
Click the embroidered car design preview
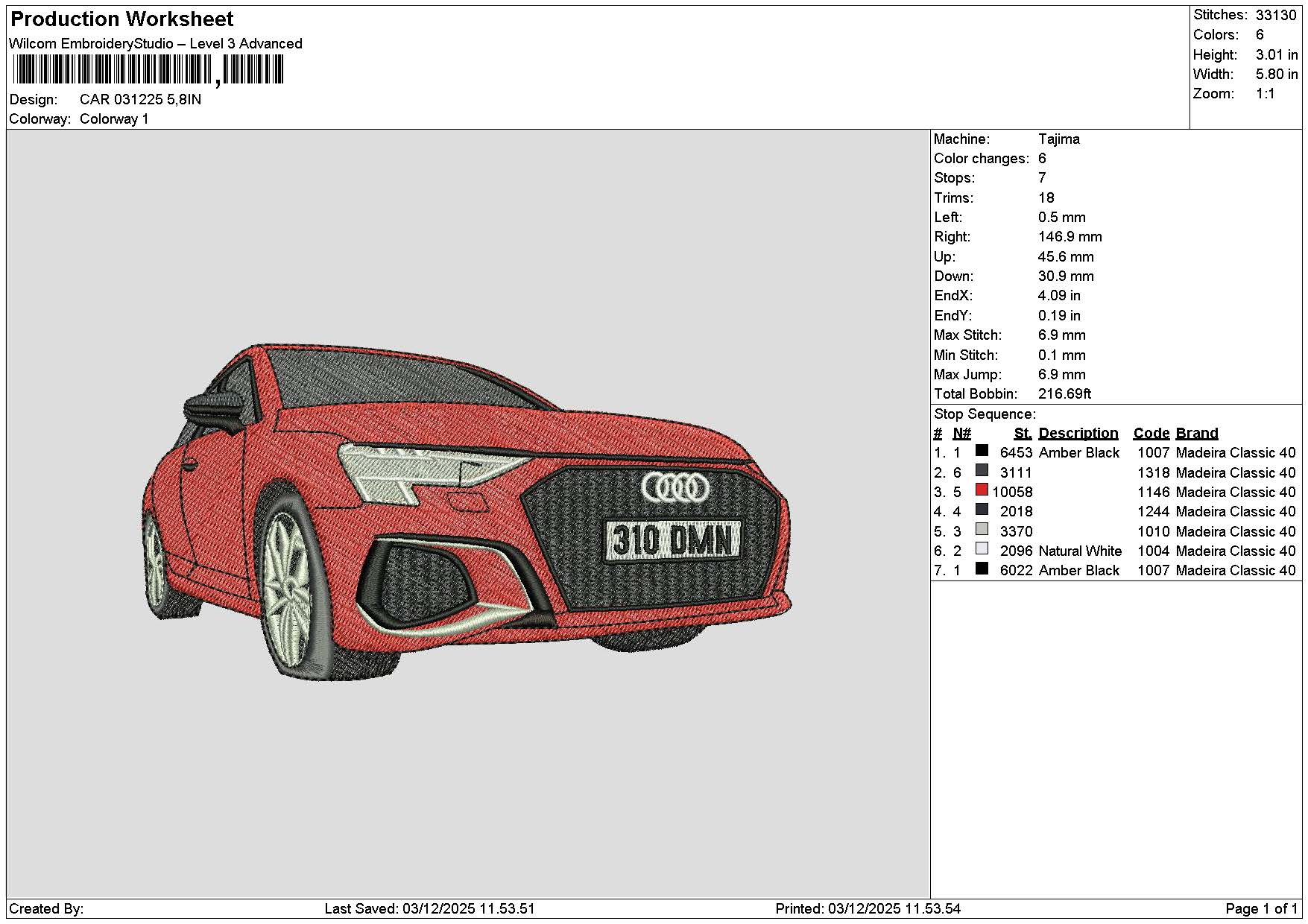pos(467,512)
